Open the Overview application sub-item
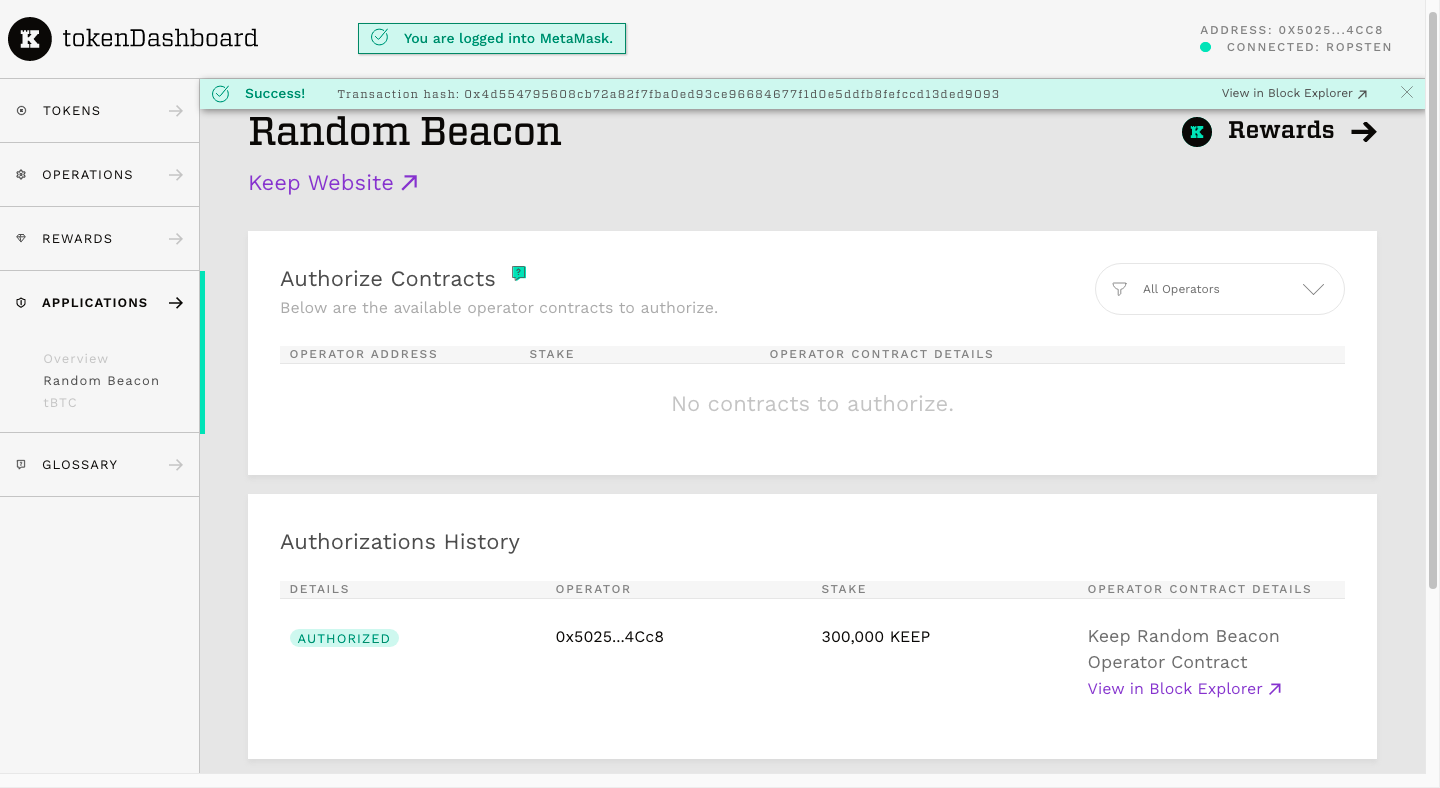The height and width of the screenshot is (788, 1440). click(x=76, y=359)
